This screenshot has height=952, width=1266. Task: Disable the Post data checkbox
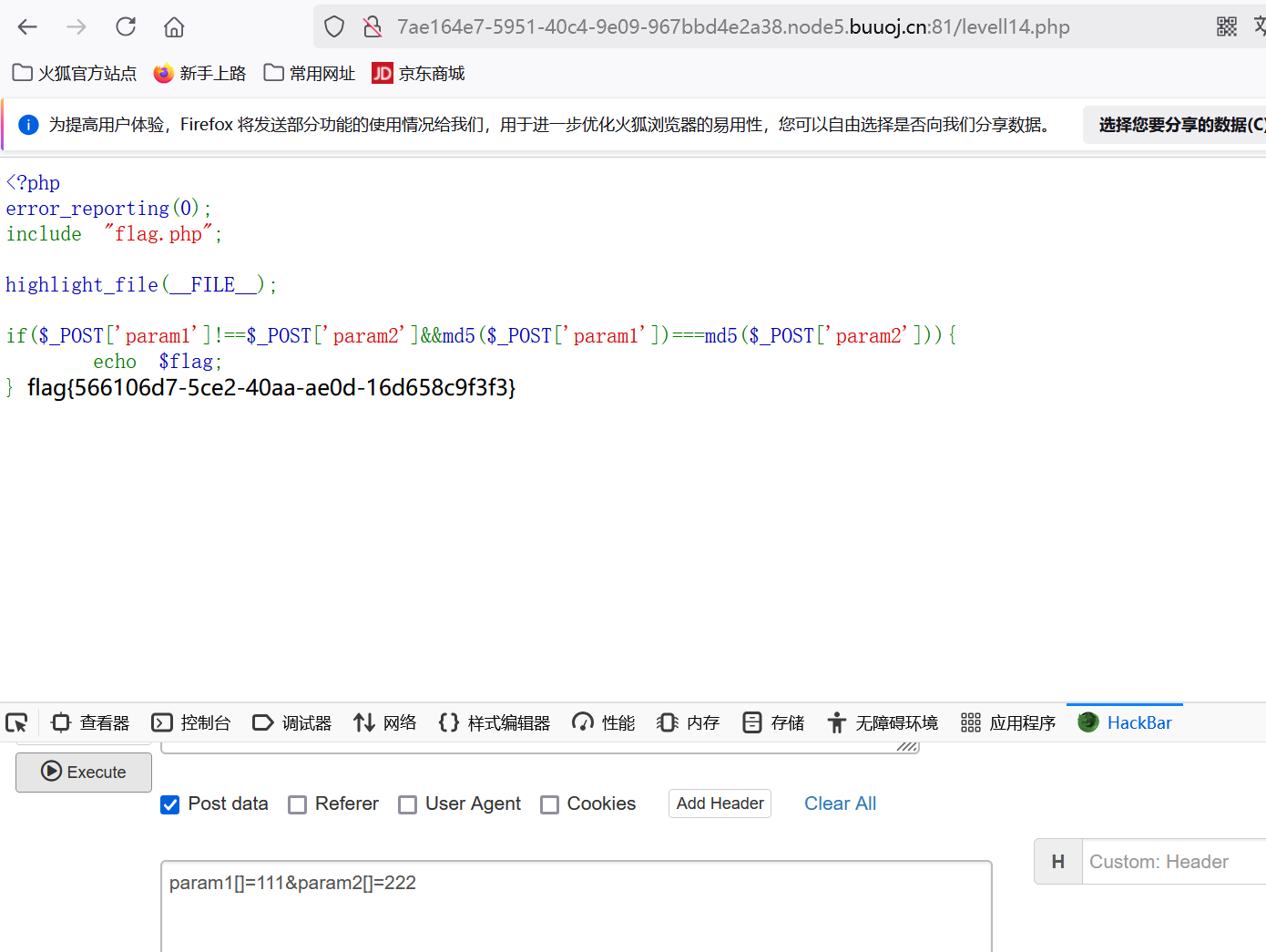(x=169, y=804)
